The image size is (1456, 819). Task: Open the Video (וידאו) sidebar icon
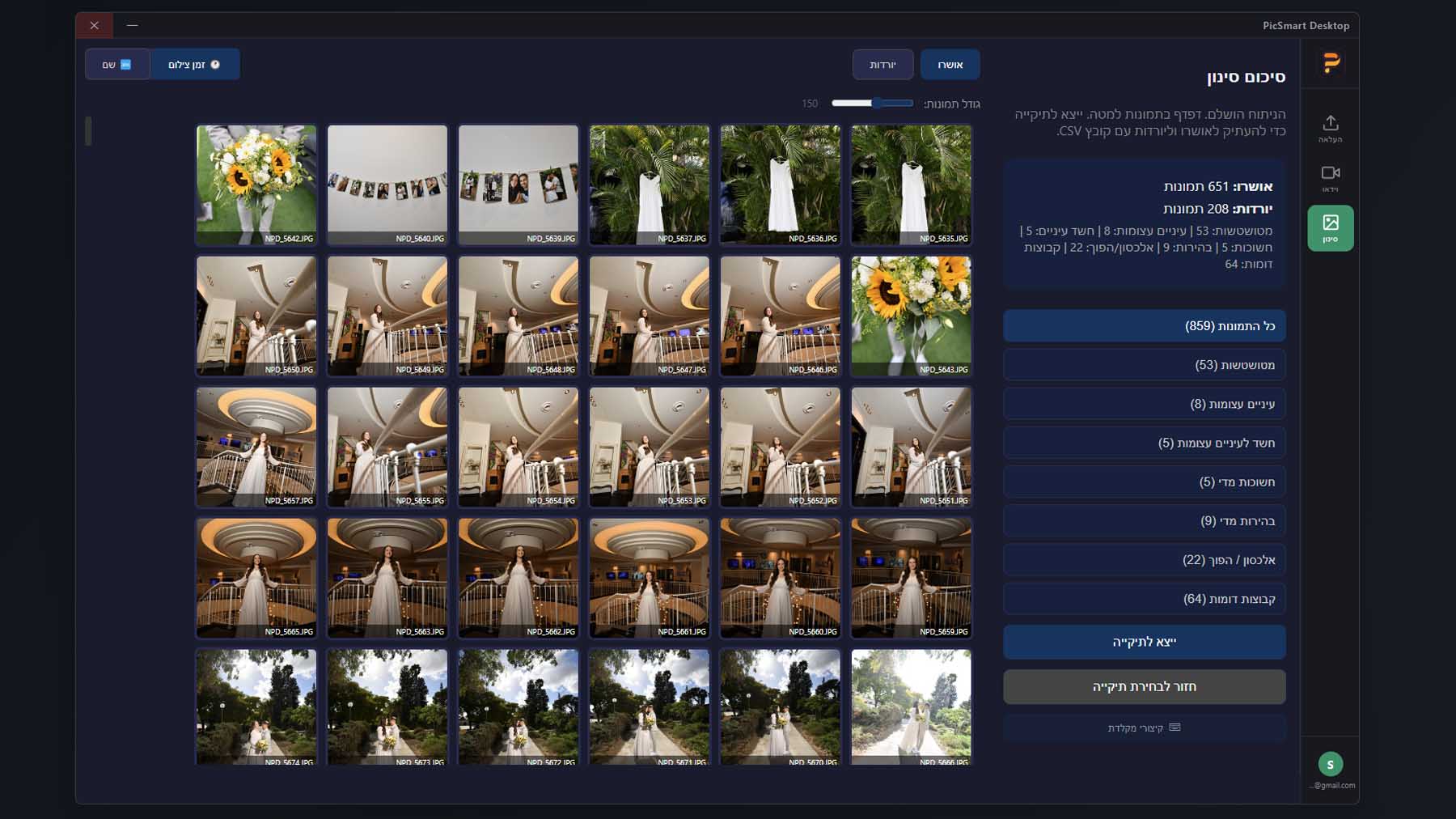[x=1330, y=177]
